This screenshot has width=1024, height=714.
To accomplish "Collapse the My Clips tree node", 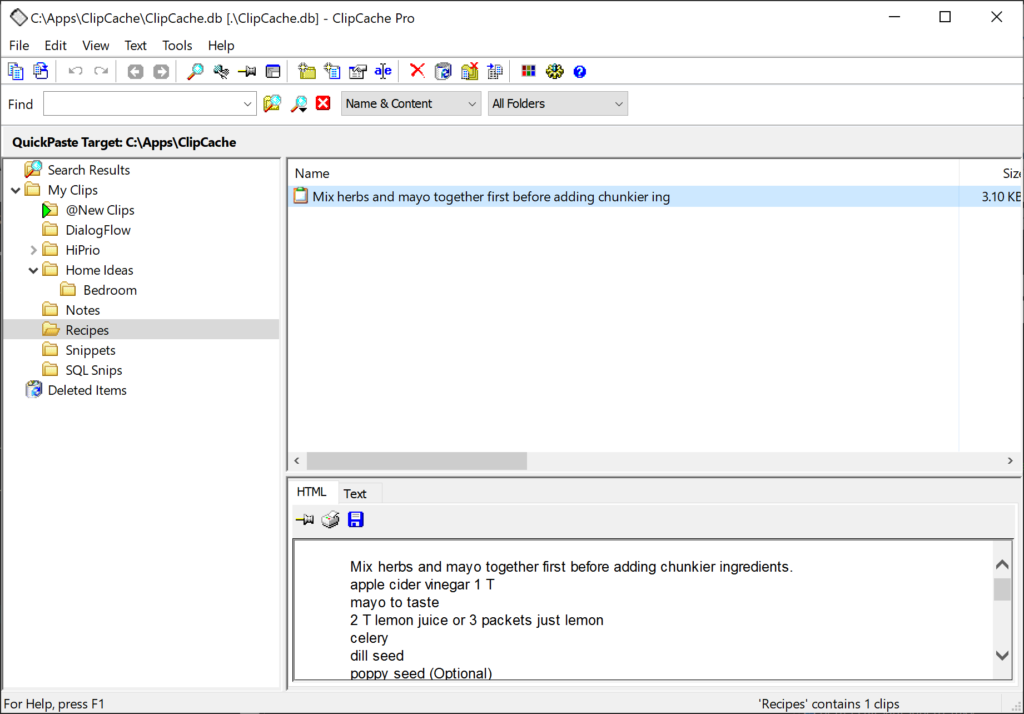I will (x=16, y=191).
